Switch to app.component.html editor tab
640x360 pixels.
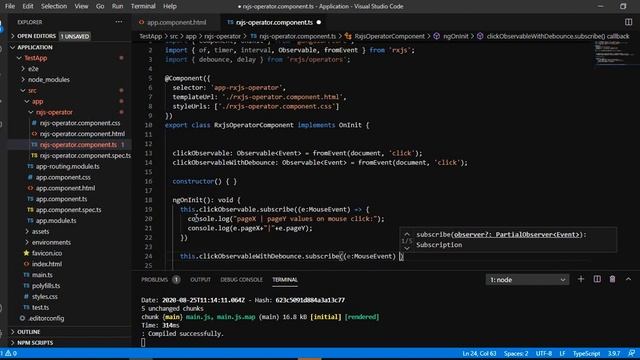pos(176,22)
